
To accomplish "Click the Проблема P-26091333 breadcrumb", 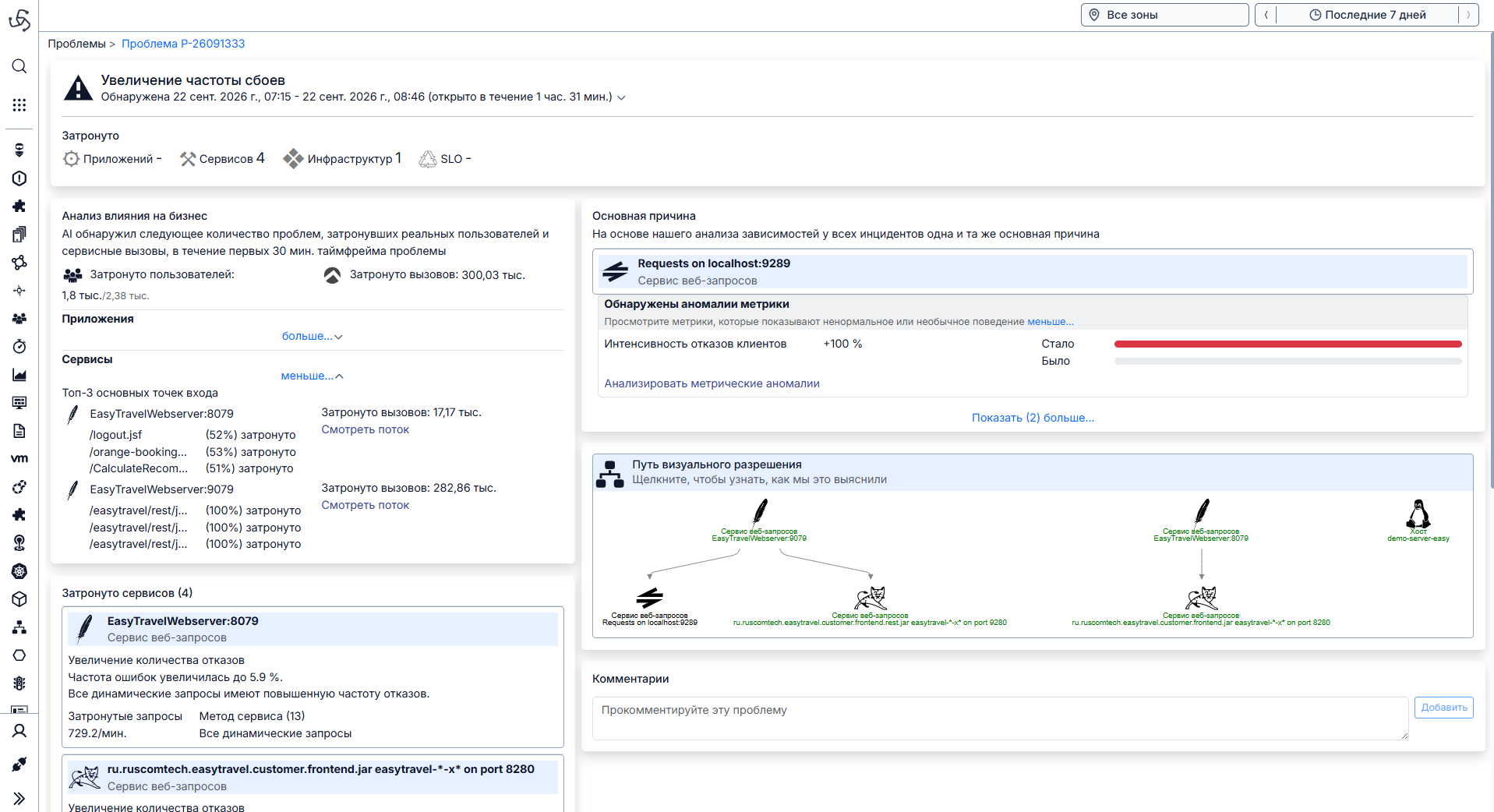I will 183,44.
